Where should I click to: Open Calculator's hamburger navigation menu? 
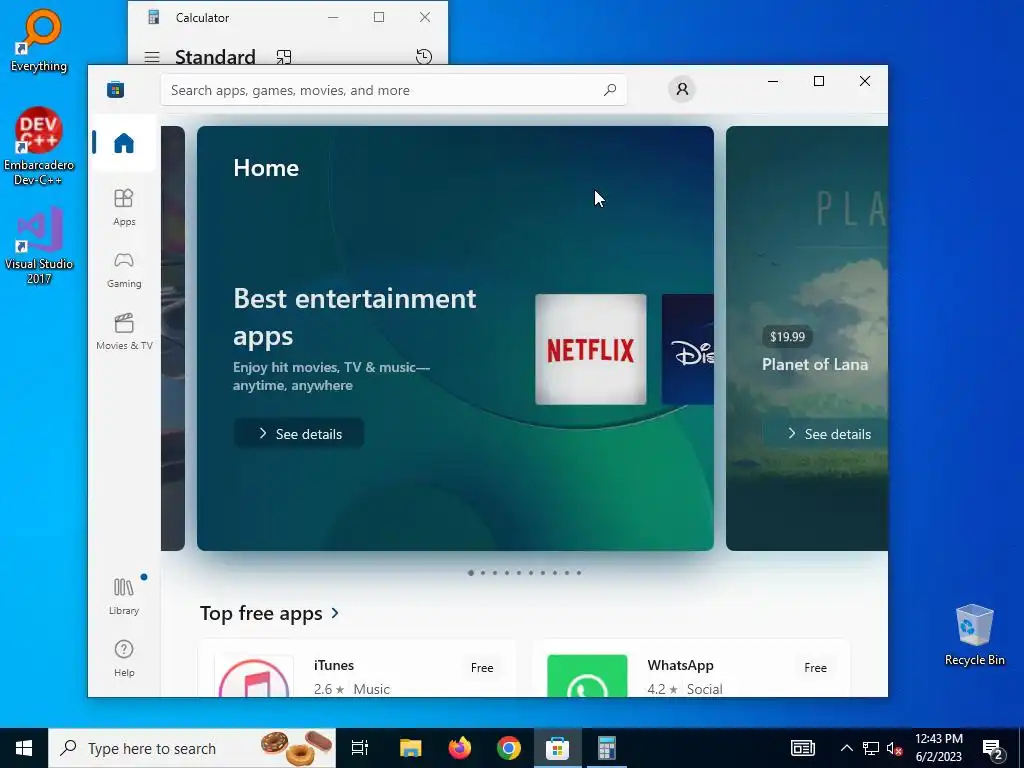coord(152,57)
